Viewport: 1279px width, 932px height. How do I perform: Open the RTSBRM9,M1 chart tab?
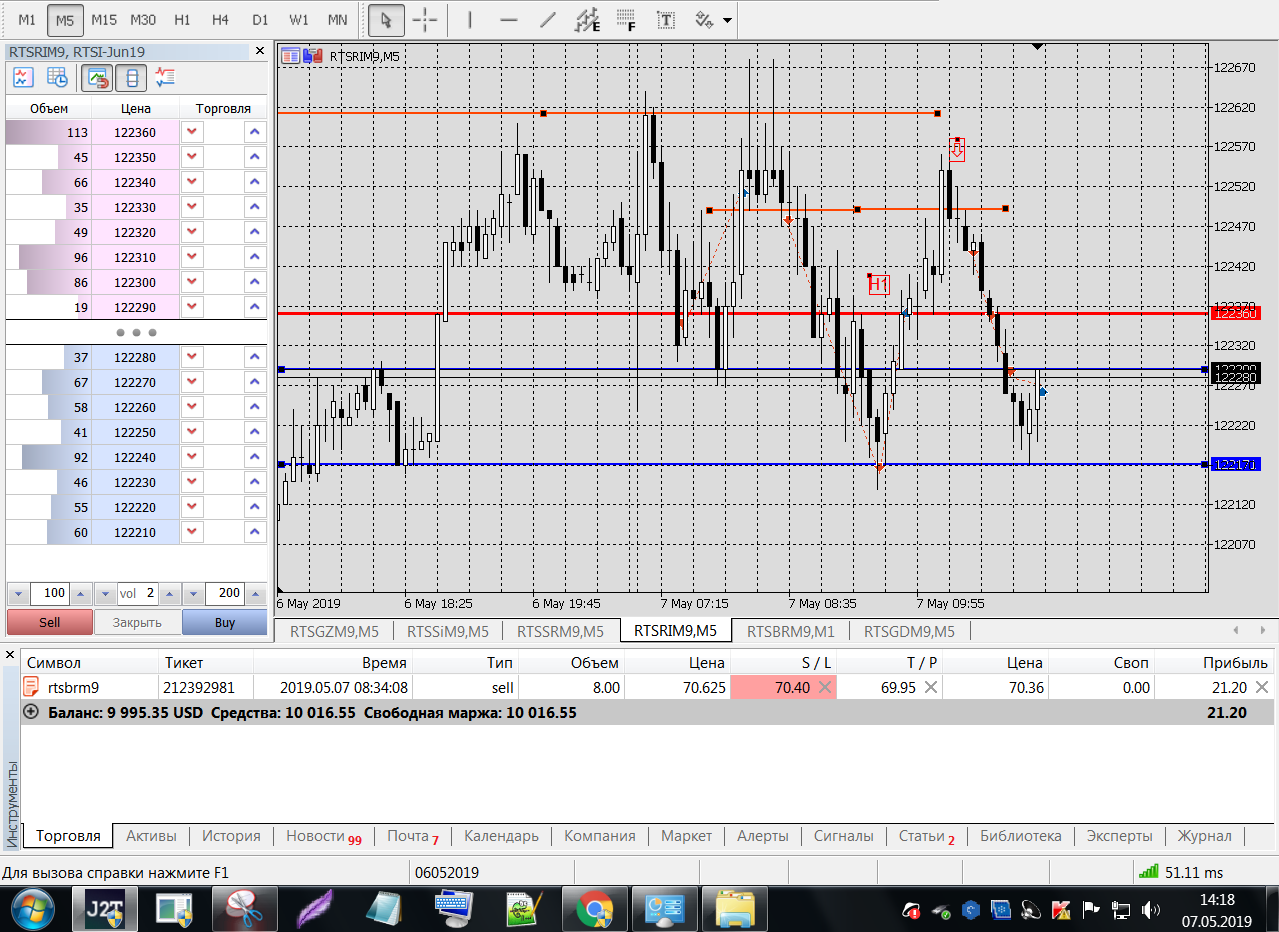[x=790, y=631]
